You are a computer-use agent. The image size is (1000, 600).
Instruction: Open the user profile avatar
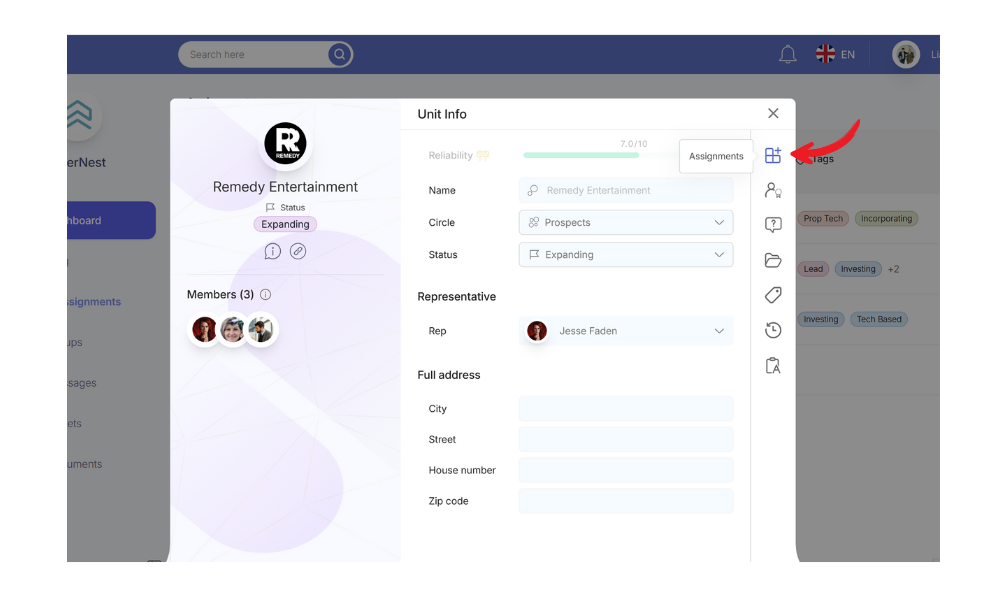point(906,55)
